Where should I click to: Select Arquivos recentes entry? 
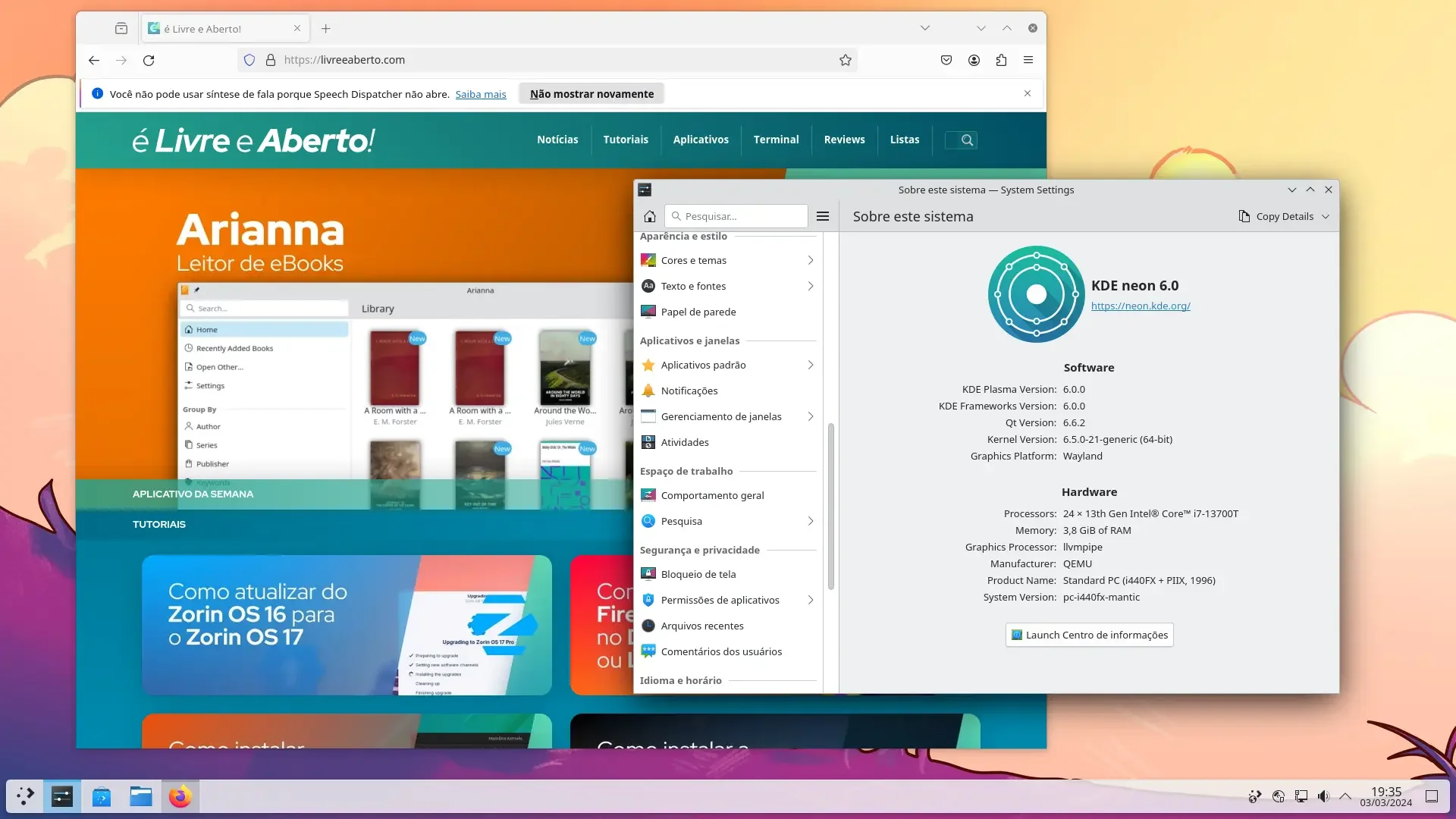pyautogui.click(x=728, y=626)
